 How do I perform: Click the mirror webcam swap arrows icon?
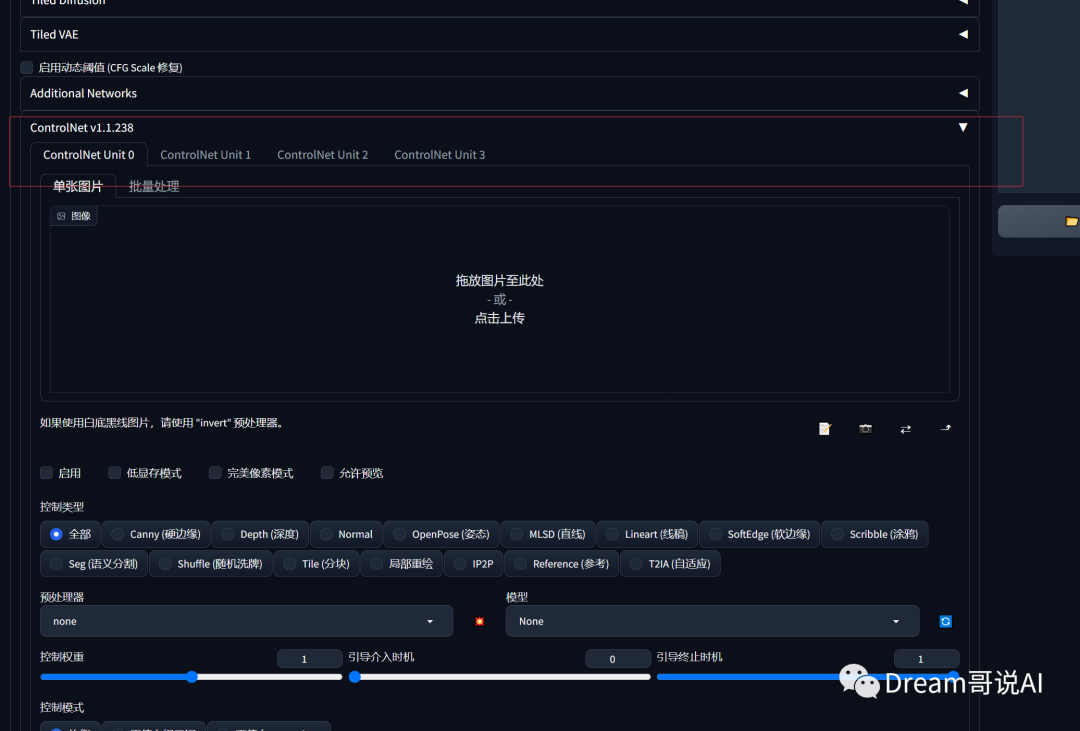coord(906,429)
